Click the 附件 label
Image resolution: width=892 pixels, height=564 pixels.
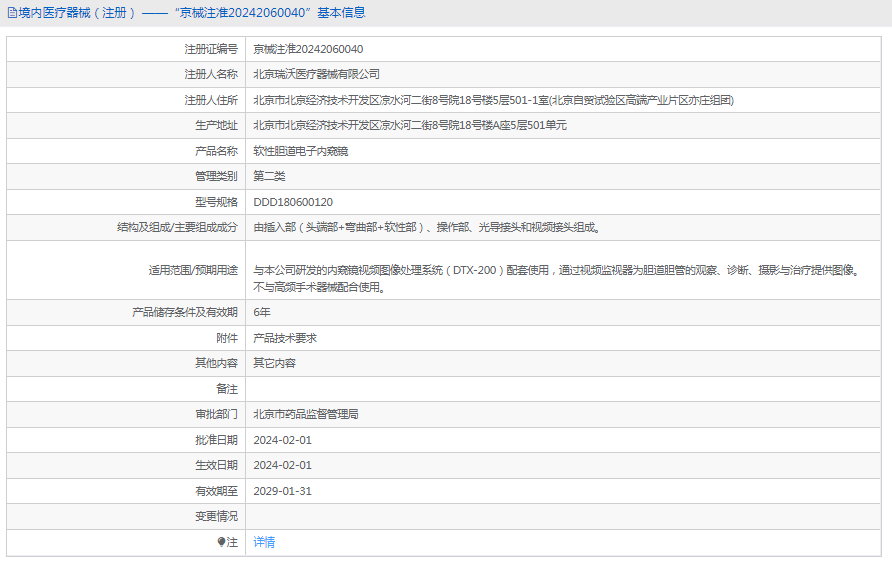click(x=227, y=338)
